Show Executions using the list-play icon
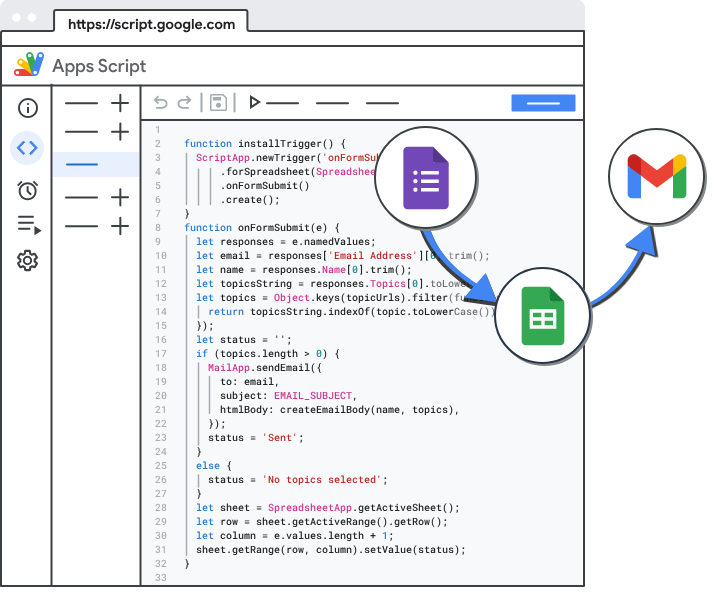Image resolution: width=727 pixels, height=600 pixels. pos(28,225)
